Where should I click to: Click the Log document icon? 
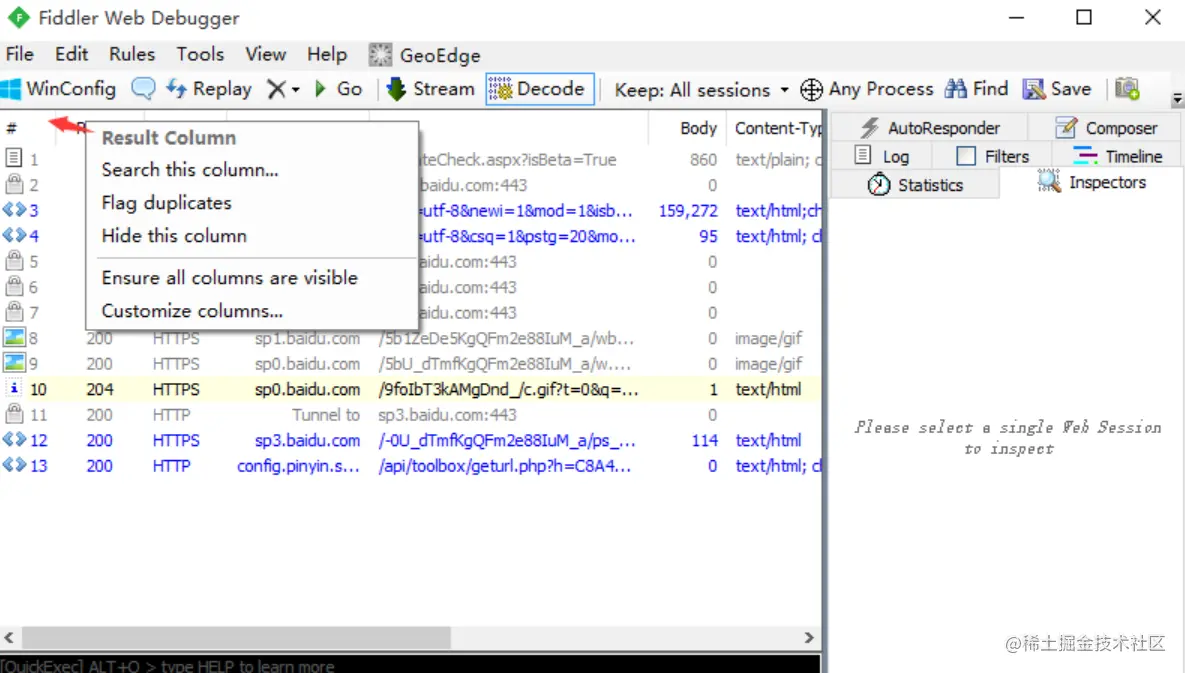[x=862, y=155]
